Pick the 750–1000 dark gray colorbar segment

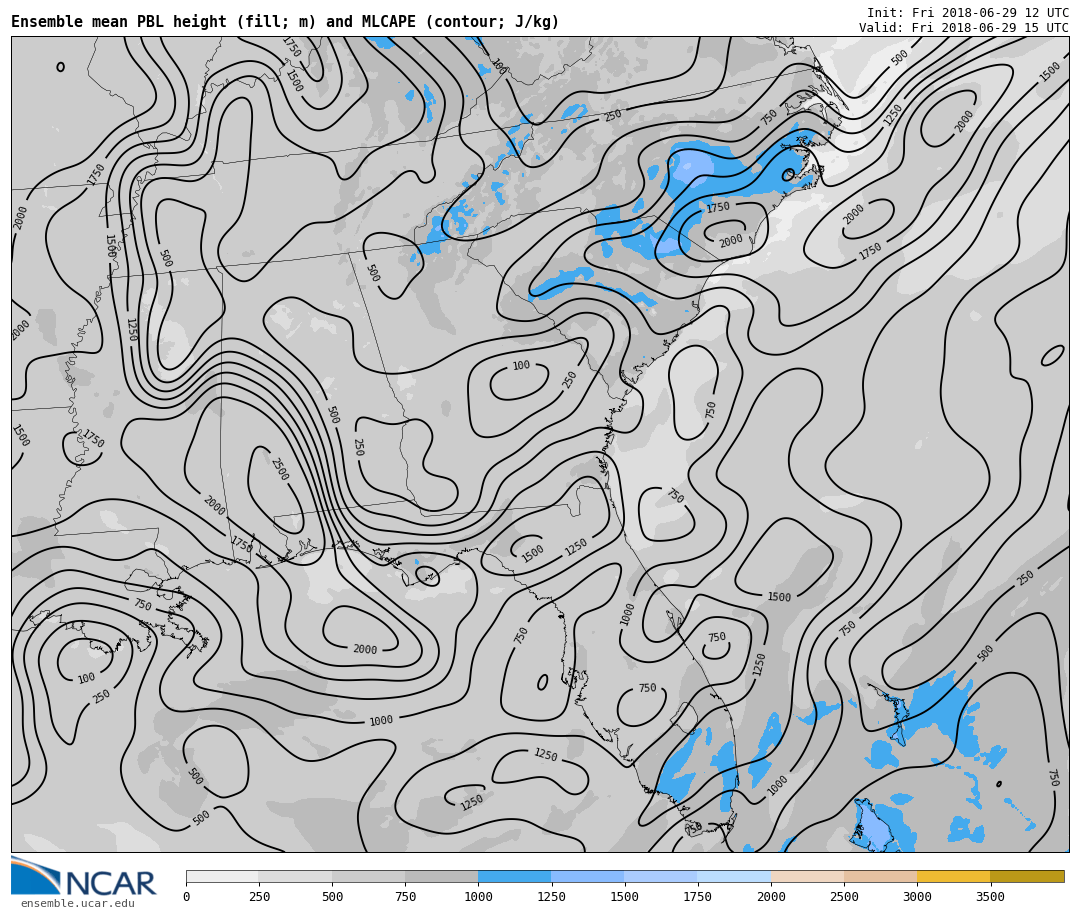(x=442, y=876)
